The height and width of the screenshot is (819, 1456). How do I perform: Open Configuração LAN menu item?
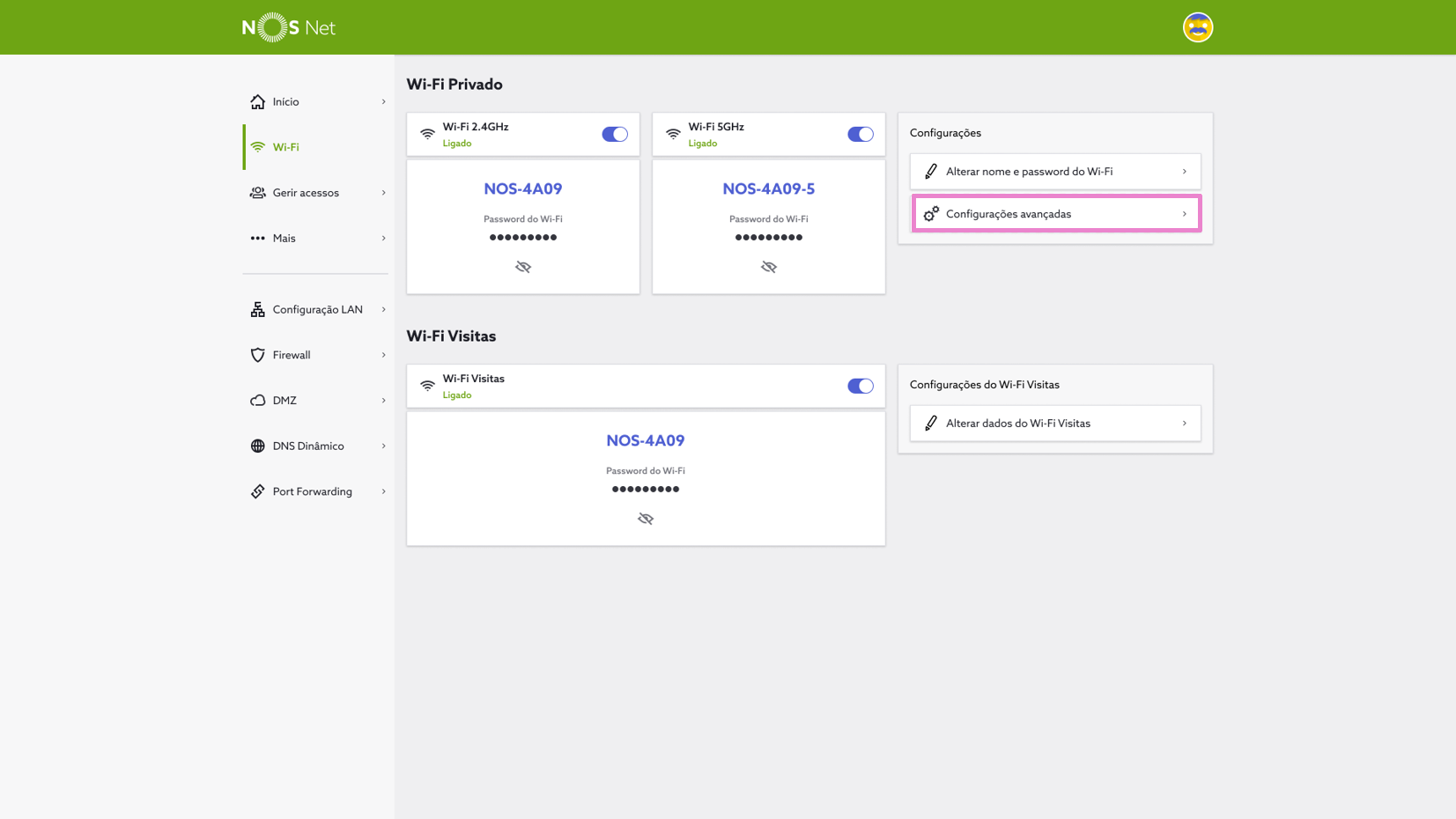pos(316,309)
